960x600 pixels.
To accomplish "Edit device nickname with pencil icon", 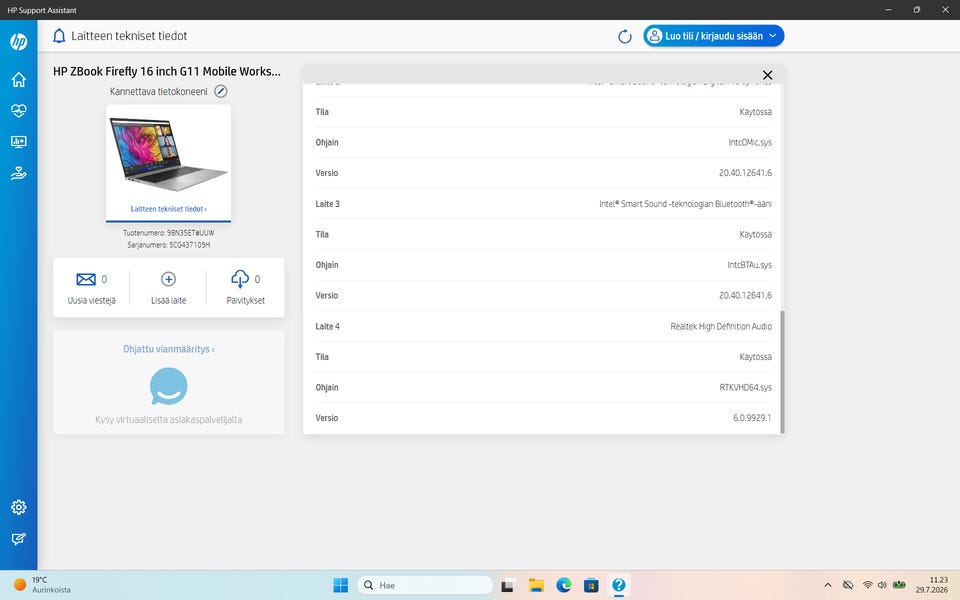I will coord(220,91).
